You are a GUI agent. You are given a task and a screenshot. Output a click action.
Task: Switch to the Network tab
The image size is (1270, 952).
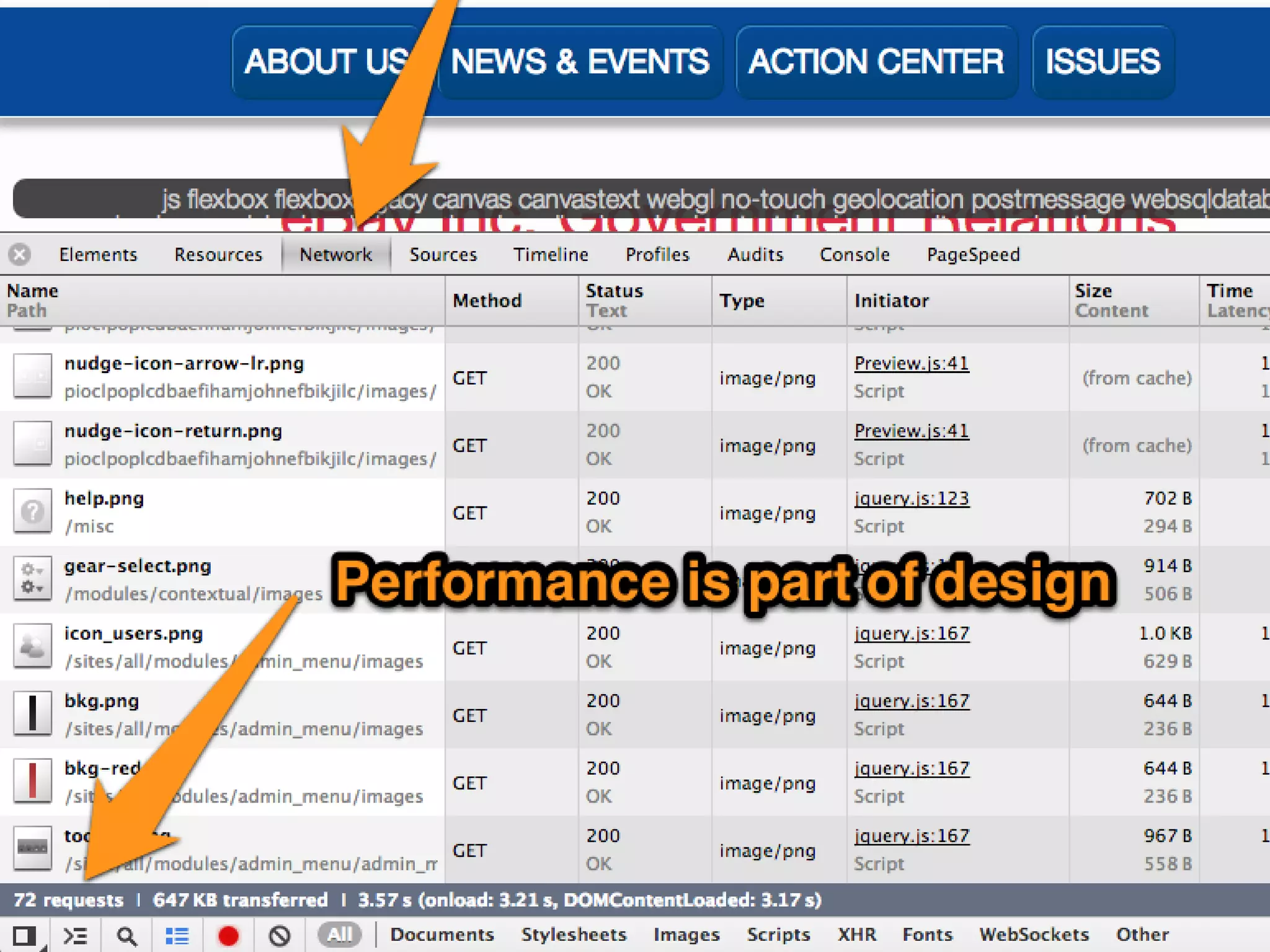335,255
